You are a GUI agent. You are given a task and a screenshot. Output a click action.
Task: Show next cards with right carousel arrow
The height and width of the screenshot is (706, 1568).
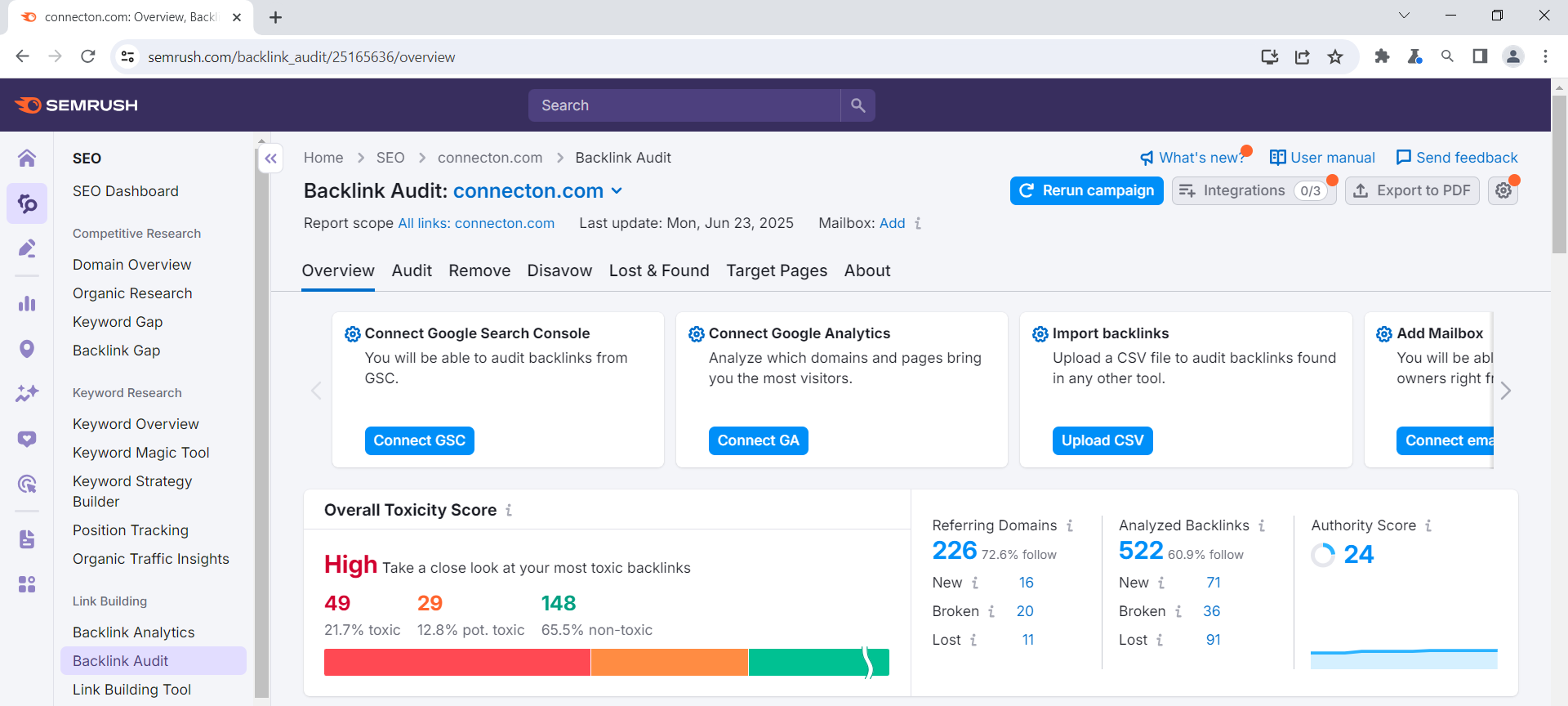[x=1506, y=391]
